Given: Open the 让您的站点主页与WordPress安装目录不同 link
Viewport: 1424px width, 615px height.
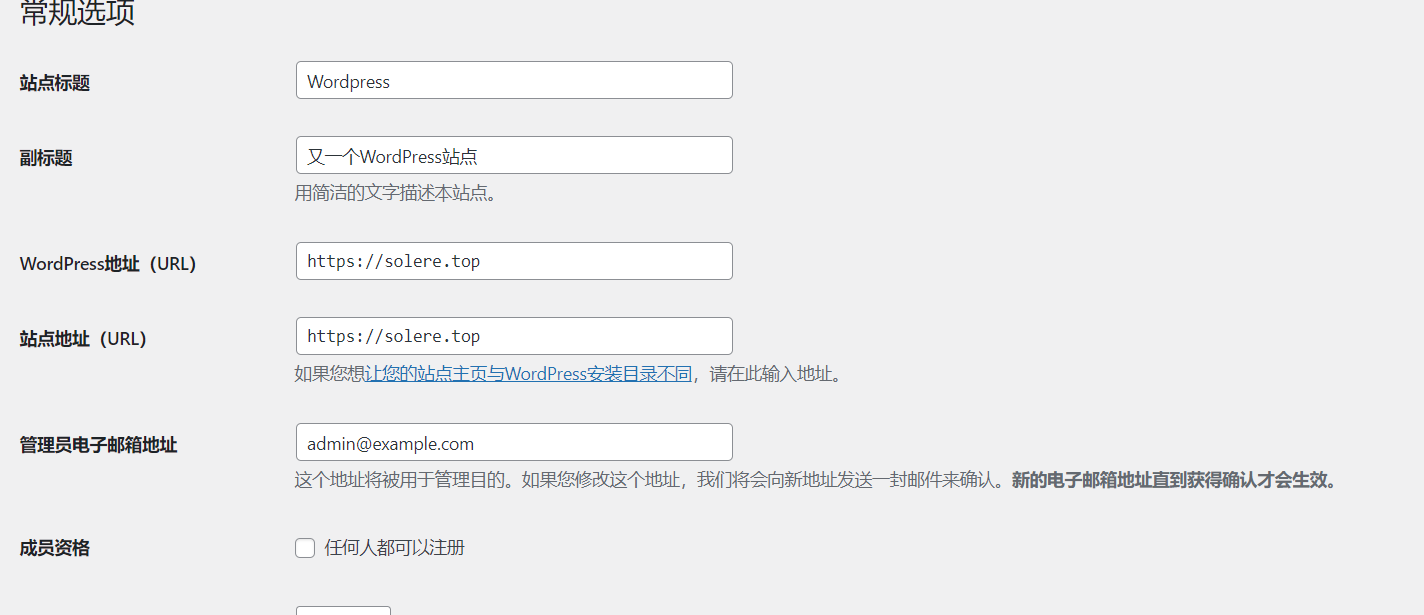Looking at the screenshot, I should click(528, 374).
